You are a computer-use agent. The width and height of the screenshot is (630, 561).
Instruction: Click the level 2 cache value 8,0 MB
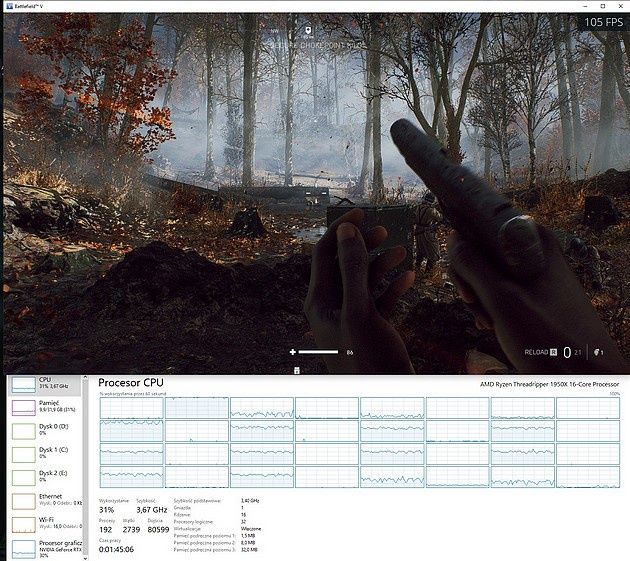point(248,543)
